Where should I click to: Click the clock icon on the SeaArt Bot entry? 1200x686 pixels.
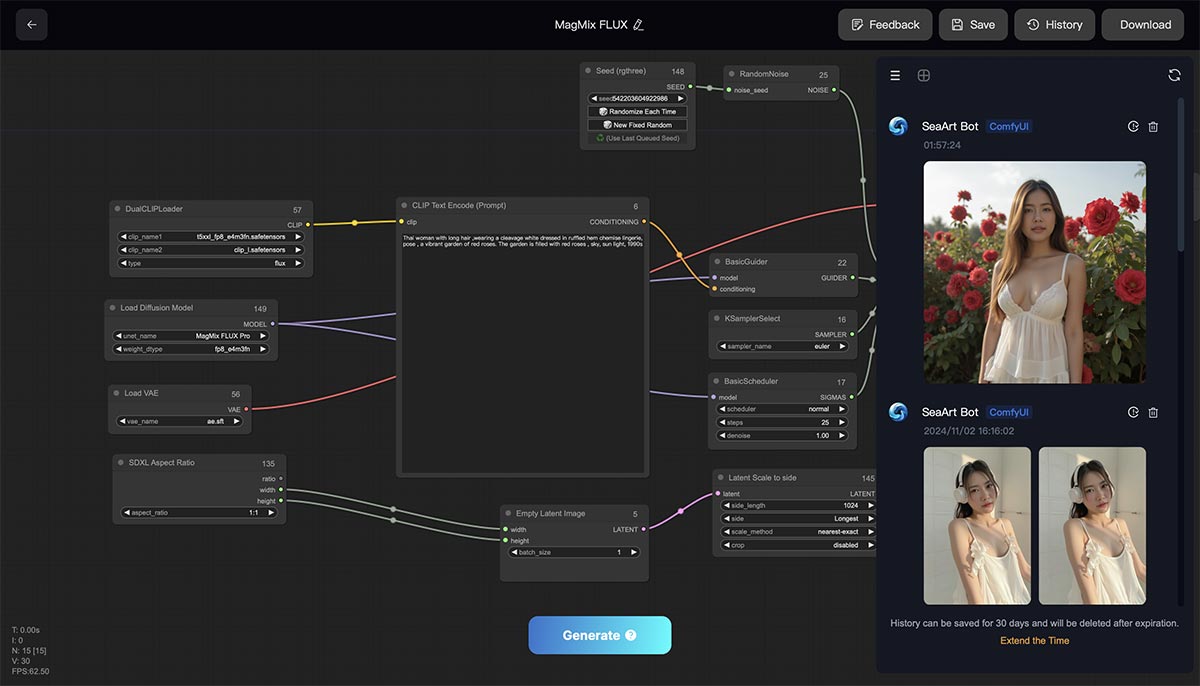click(1133, 126)
